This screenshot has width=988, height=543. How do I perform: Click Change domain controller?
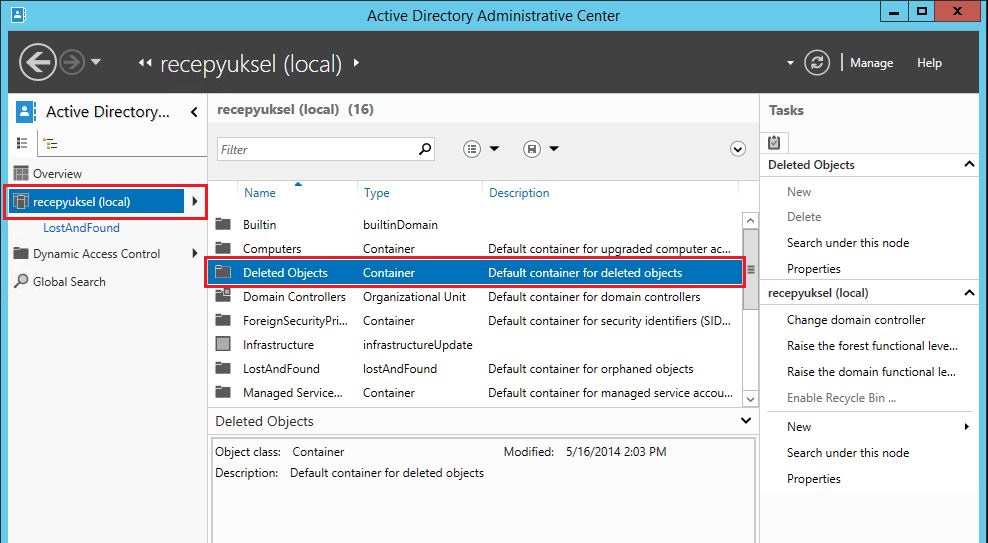coord(856,319)
